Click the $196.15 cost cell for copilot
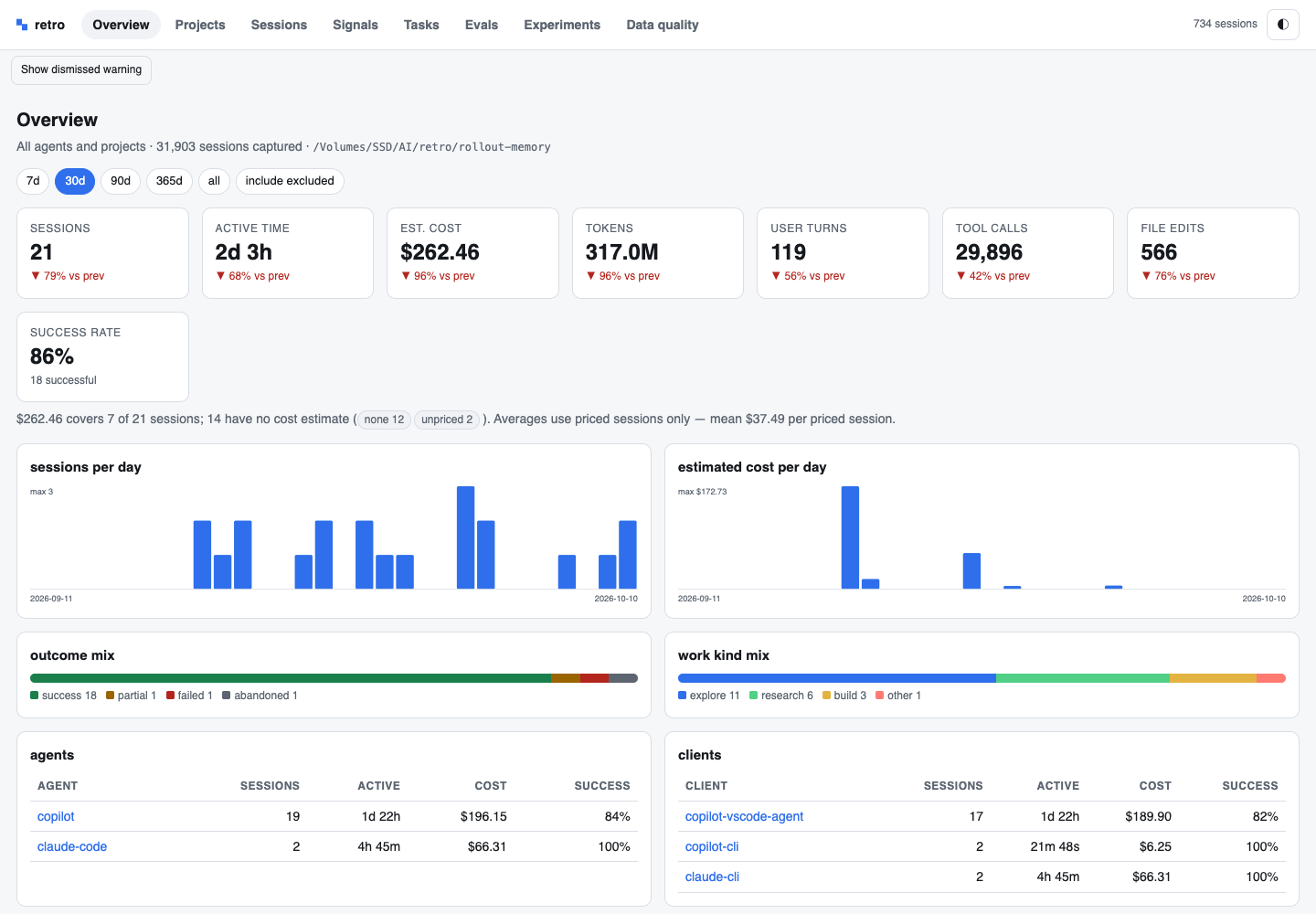Viewport: 1316px width, 914px height. coord(483,816)
